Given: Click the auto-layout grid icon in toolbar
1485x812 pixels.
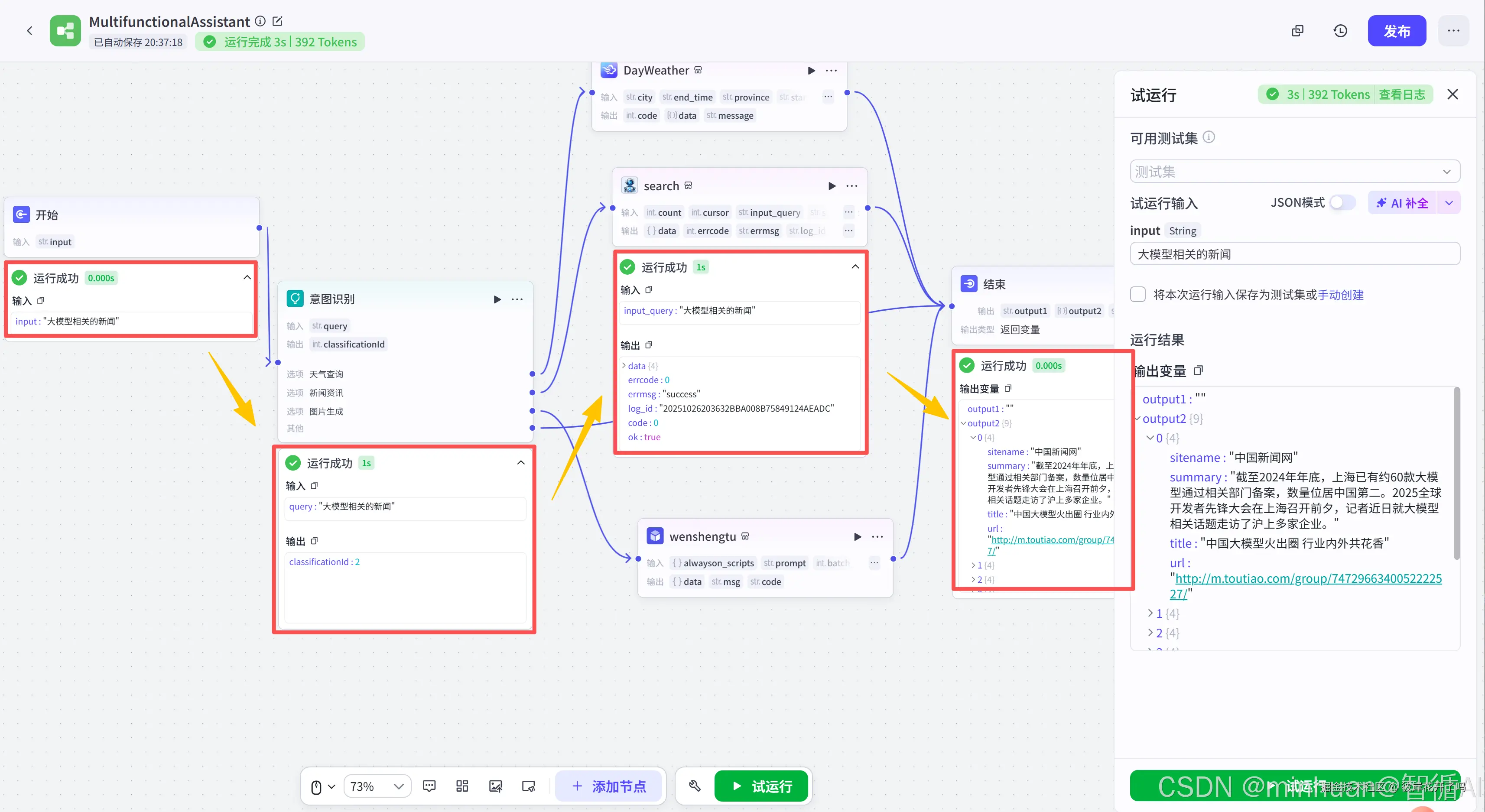Looking at the screenshot, I should point(462,786).
